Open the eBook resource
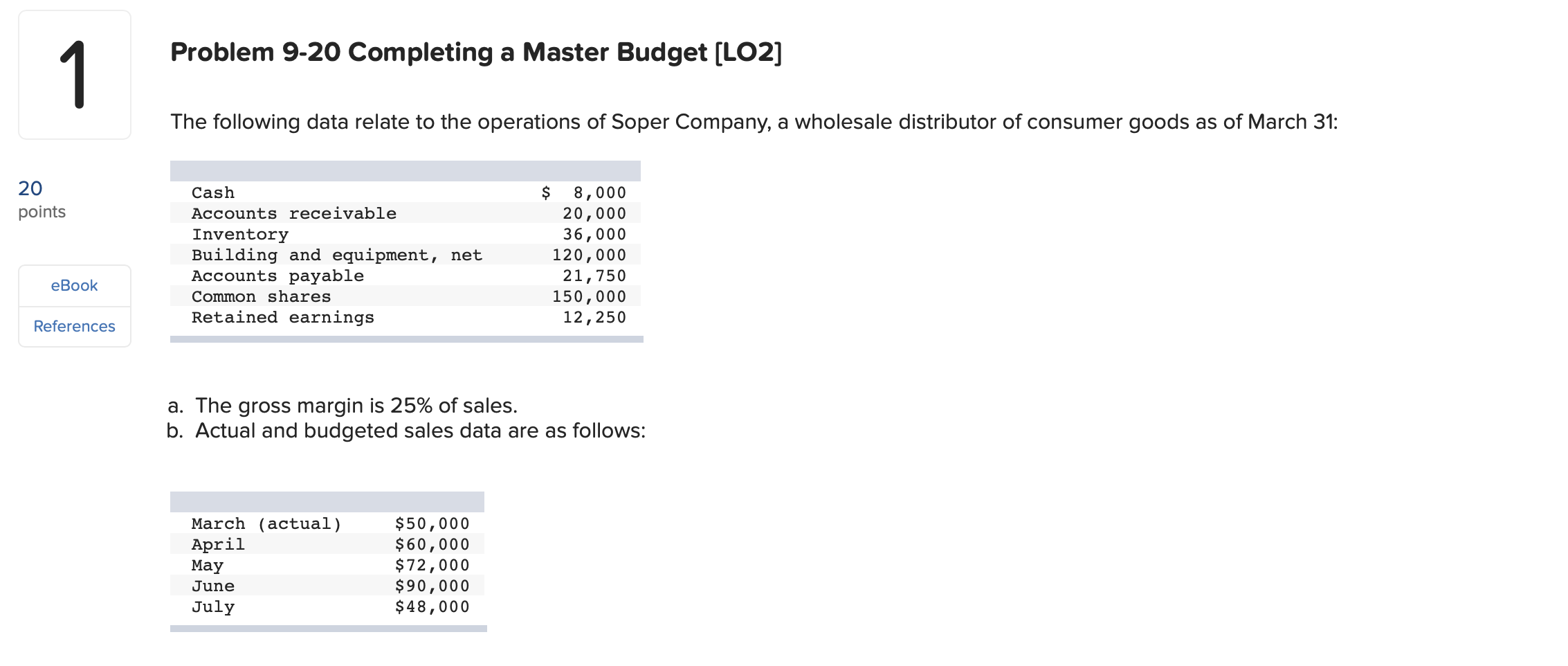The image size is (1568, 666). pyautogui.click(x=73, y=285)
